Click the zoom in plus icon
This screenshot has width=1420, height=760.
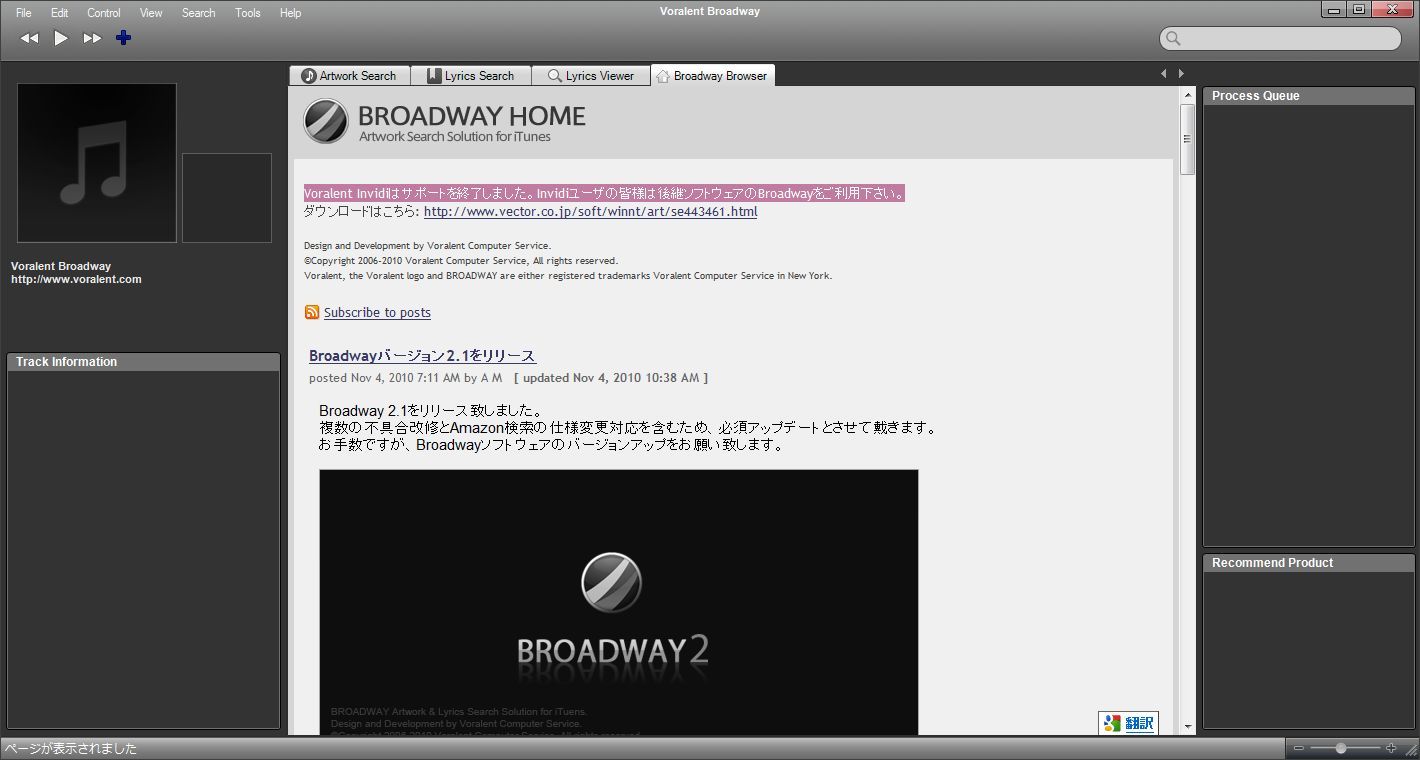click(1391, 748)
